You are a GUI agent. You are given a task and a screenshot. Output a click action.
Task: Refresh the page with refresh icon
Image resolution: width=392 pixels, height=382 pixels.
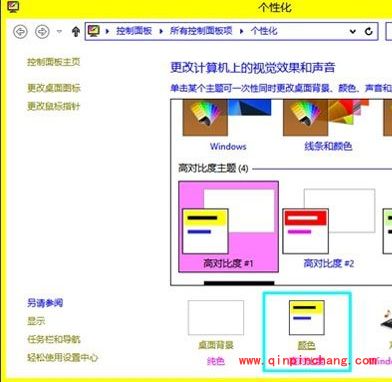368,31
